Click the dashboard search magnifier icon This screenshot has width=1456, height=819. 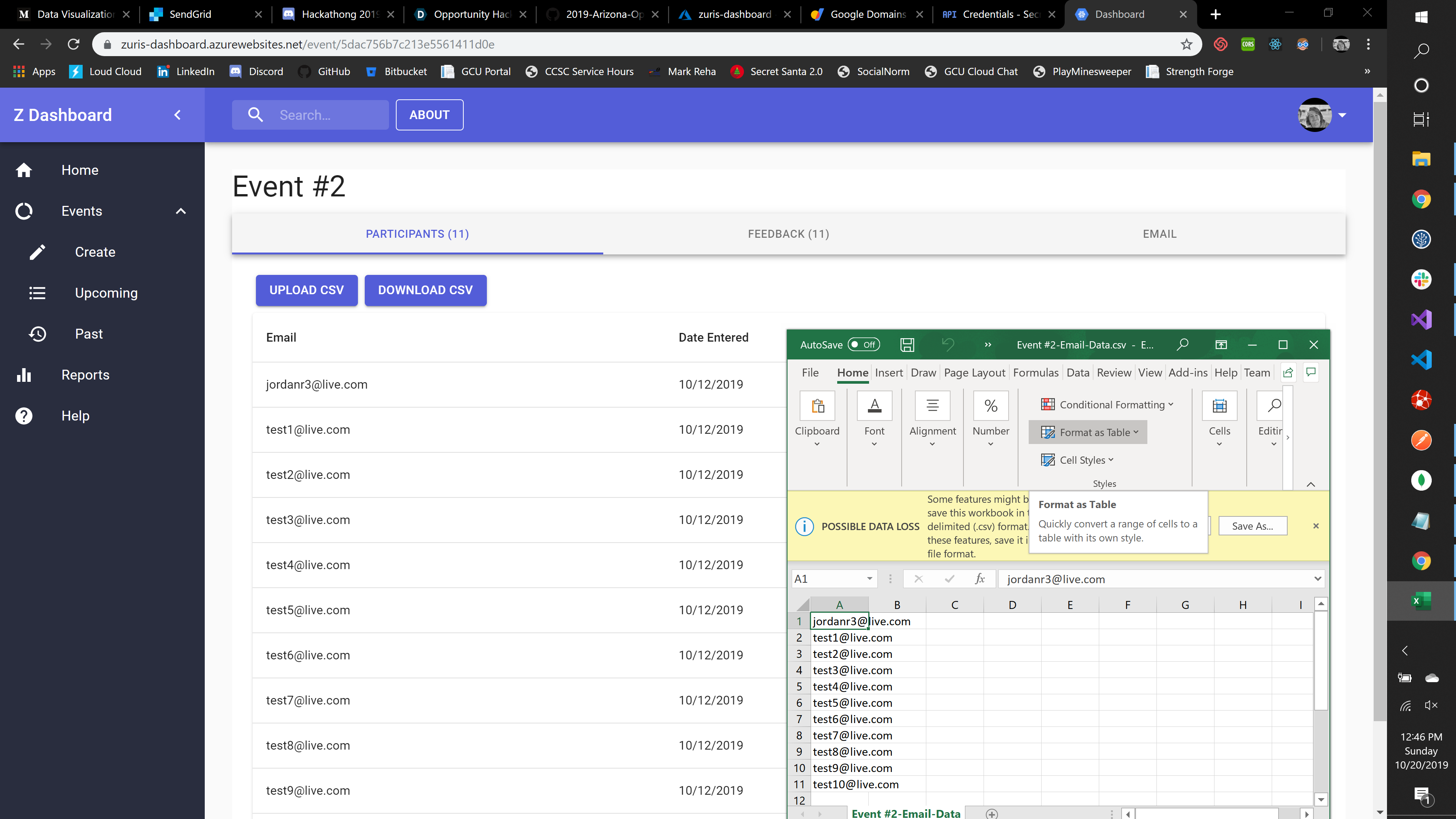(x=256, y=115)
